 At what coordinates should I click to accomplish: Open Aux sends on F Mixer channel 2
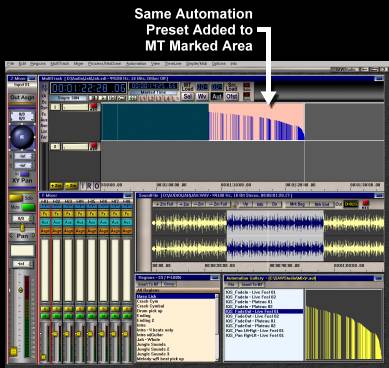pyautogui.click(x=57, y=222)
